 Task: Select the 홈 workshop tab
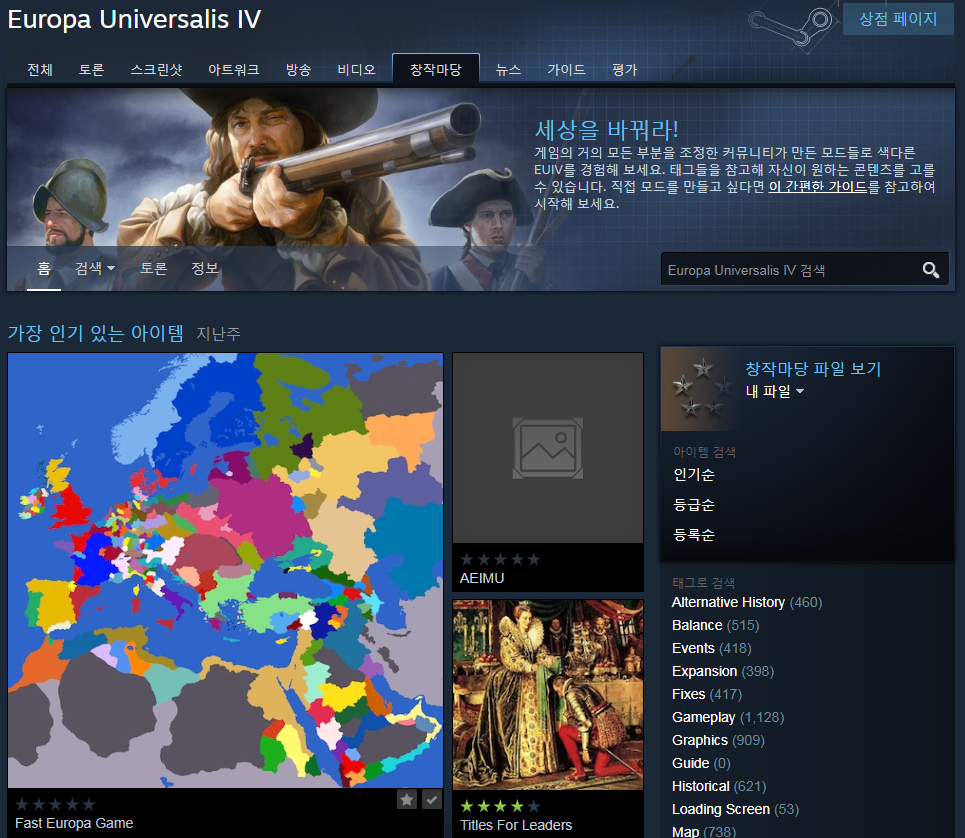coord(44,268)
